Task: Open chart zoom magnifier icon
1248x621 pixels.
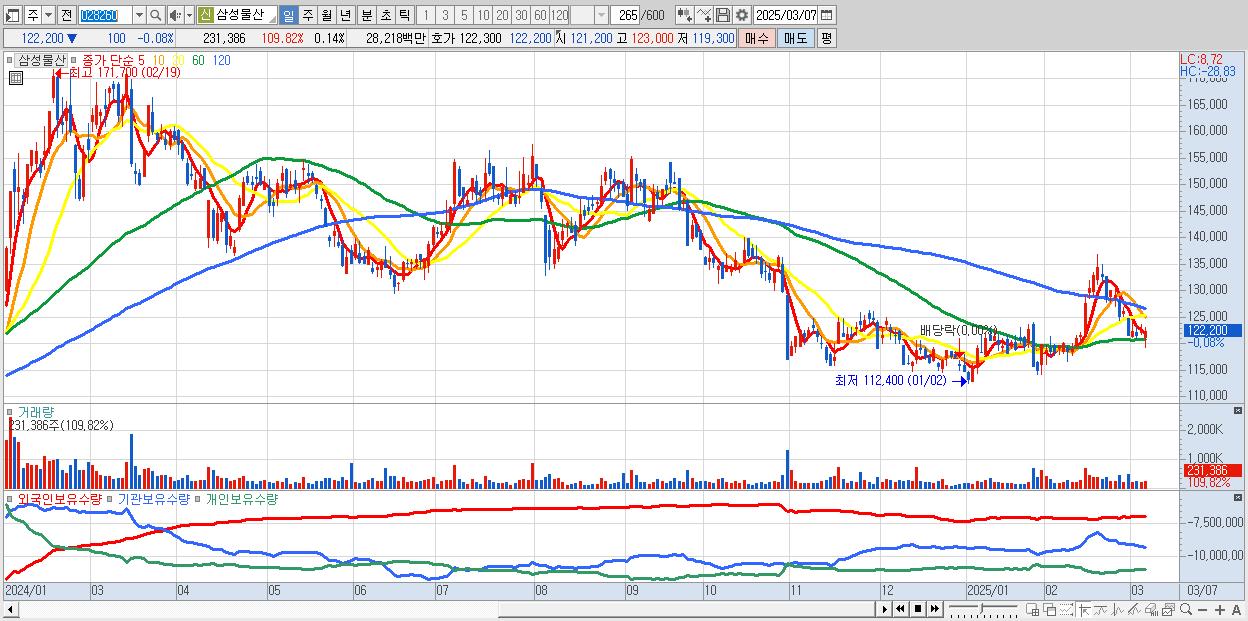Action: [x=1185, y=610]
